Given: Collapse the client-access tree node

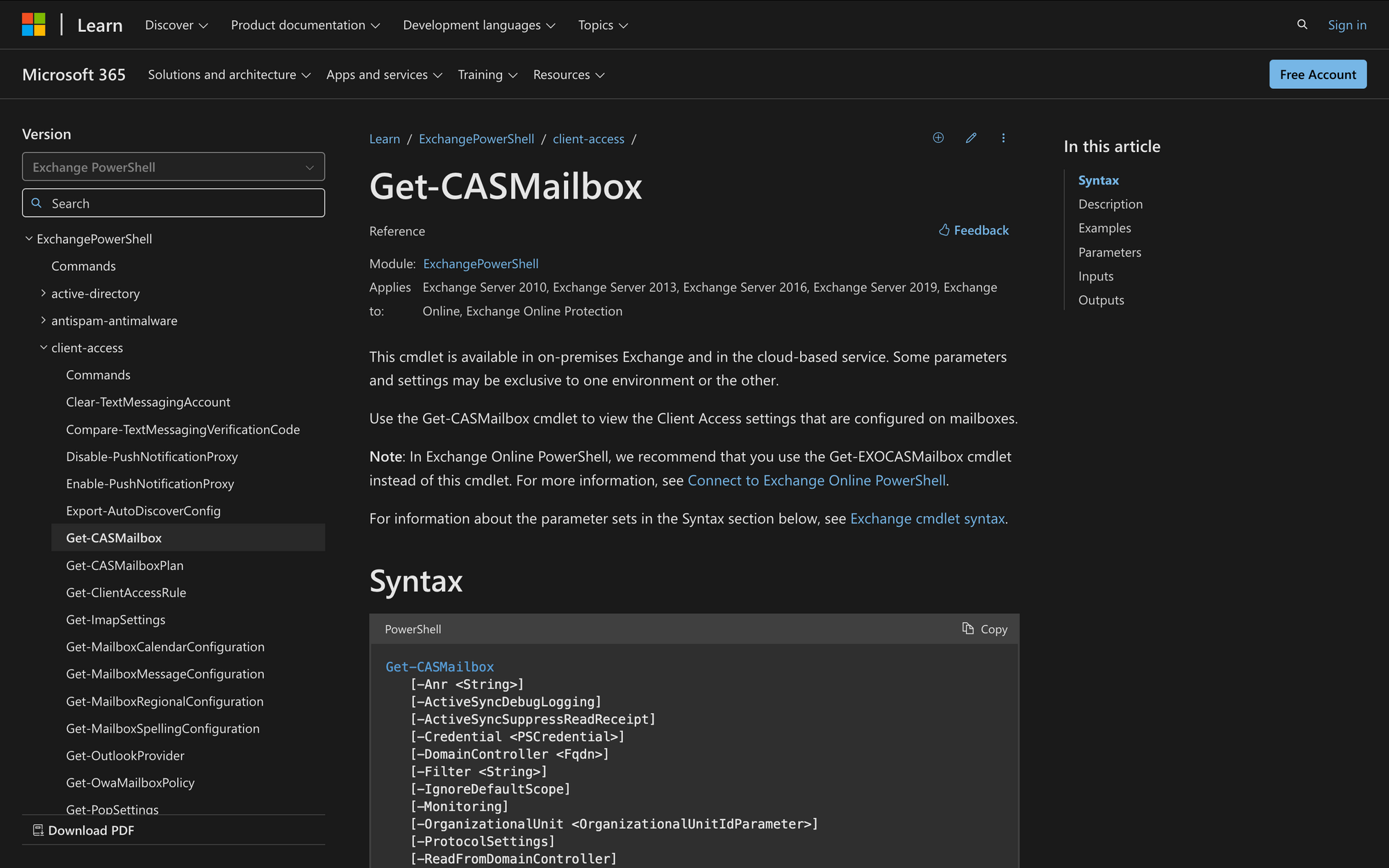Looking at the screenshot, I should pos(44,347).
